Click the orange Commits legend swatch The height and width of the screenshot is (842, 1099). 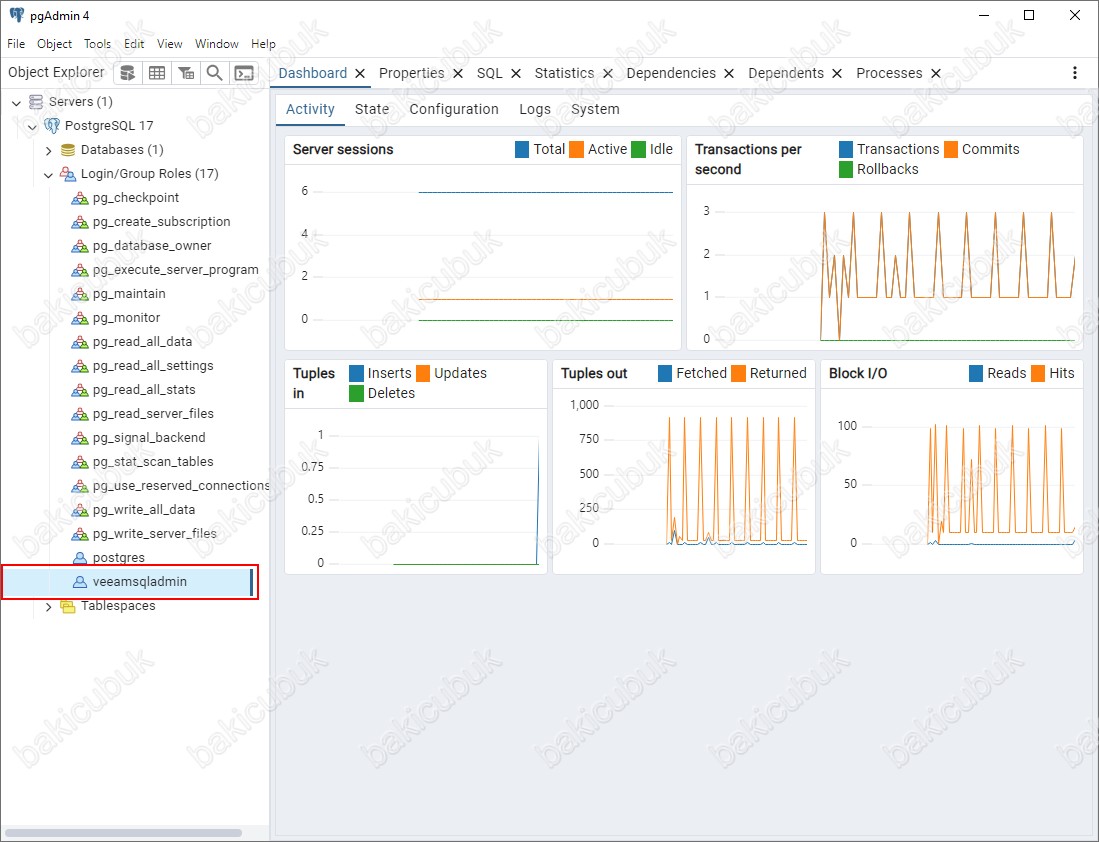[x=951, y=149]
